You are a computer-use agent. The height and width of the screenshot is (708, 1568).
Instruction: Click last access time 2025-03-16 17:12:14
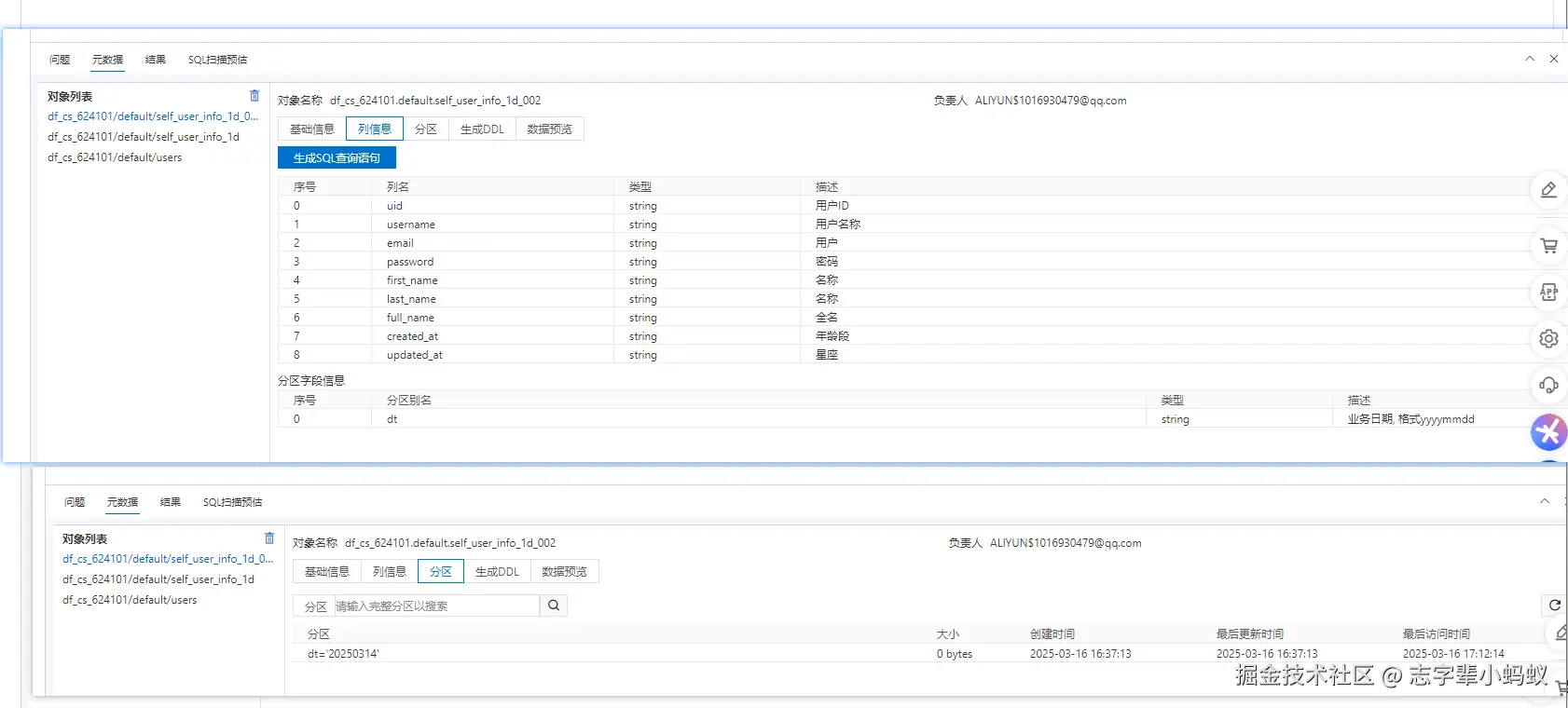pos(1453,654)
